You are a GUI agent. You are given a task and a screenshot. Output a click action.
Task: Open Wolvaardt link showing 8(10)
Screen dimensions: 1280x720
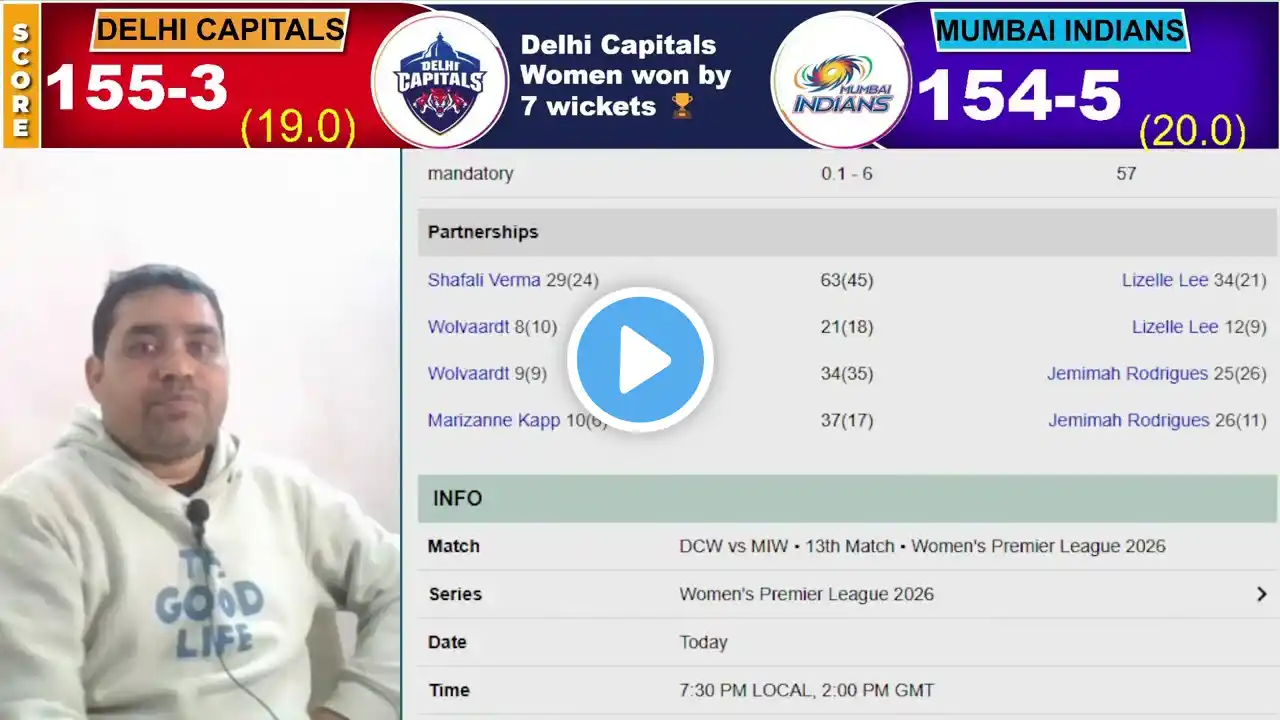click(468, 327)
